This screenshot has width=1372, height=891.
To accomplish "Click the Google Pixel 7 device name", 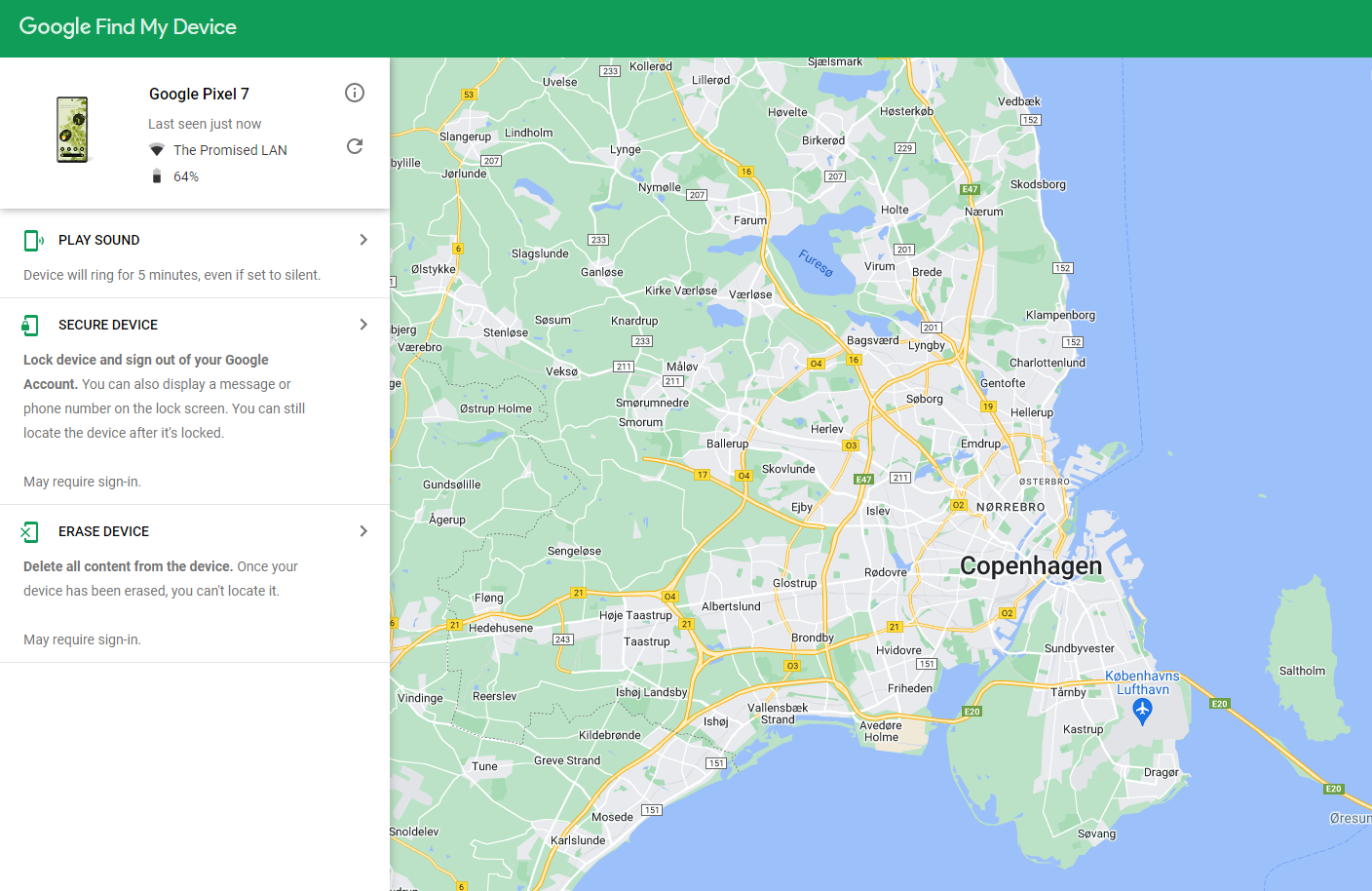I will click(x=199, y=94).
